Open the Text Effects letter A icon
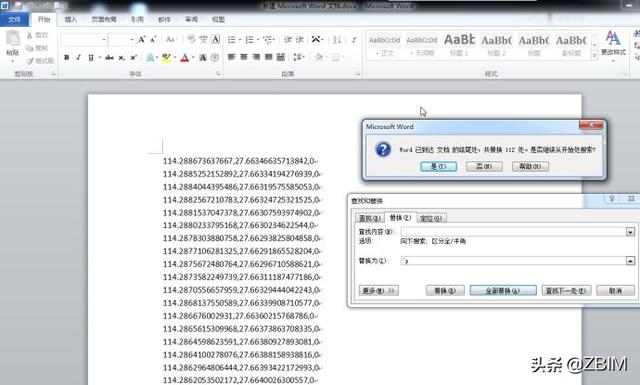 point(150,58)
